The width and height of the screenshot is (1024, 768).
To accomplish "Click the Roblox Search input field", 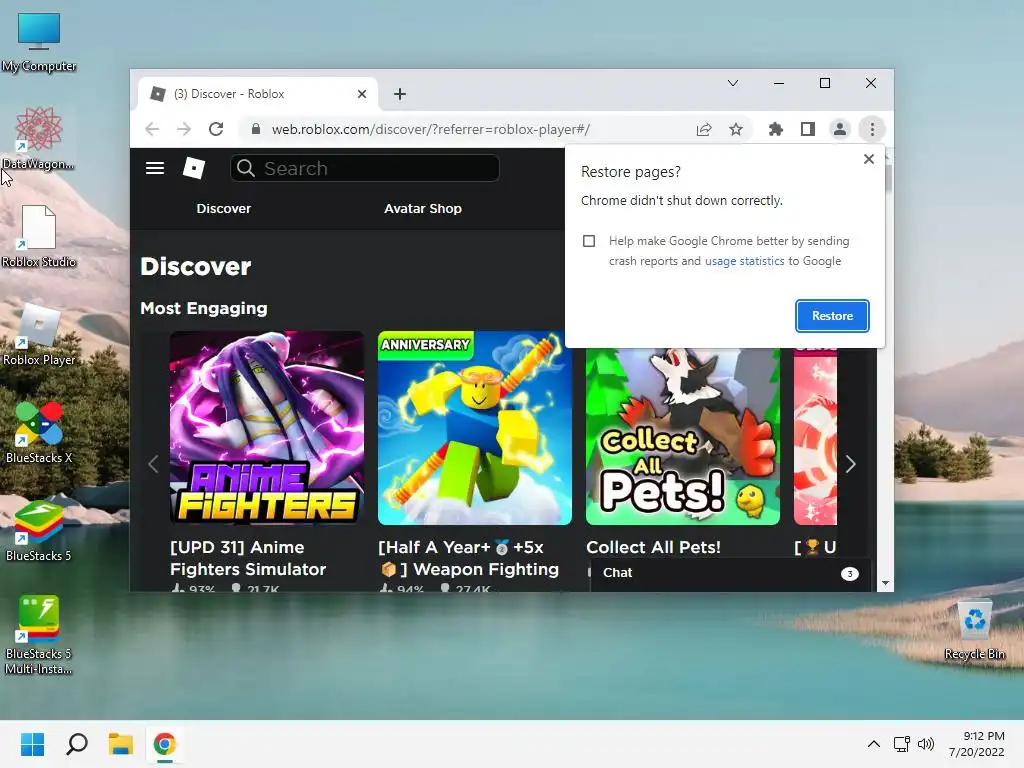I will click(x=365, y=168).
